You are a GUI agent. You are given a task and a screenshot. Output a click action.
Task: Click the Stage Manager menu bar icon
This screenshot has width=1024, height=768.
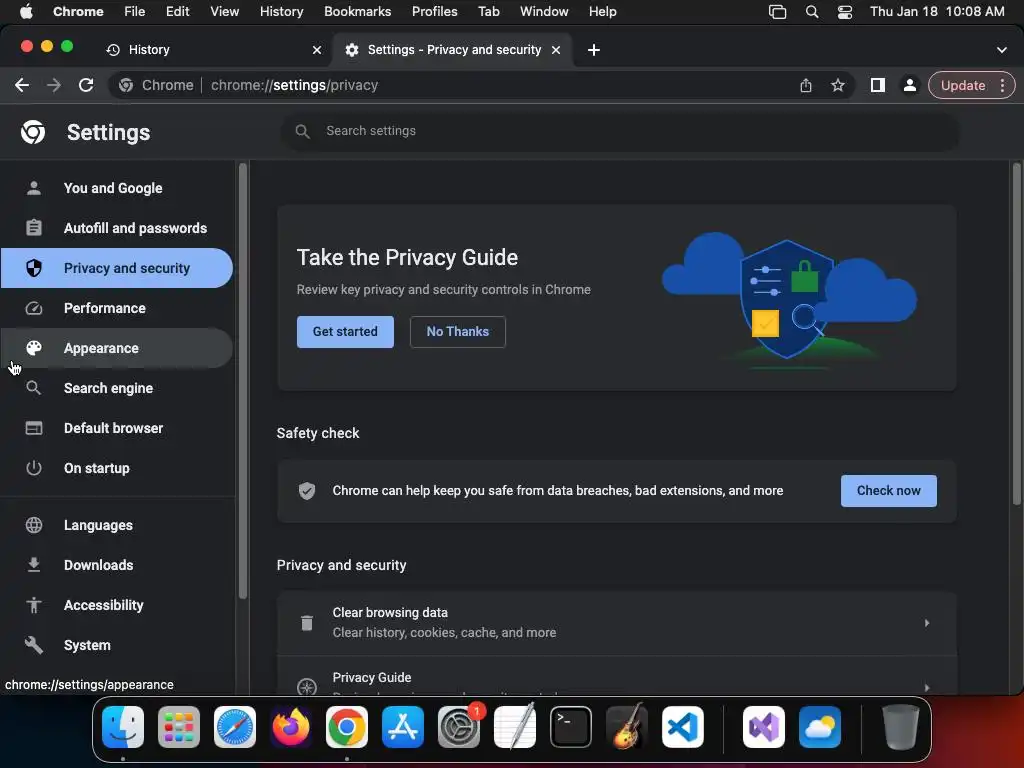pos(777,12)
